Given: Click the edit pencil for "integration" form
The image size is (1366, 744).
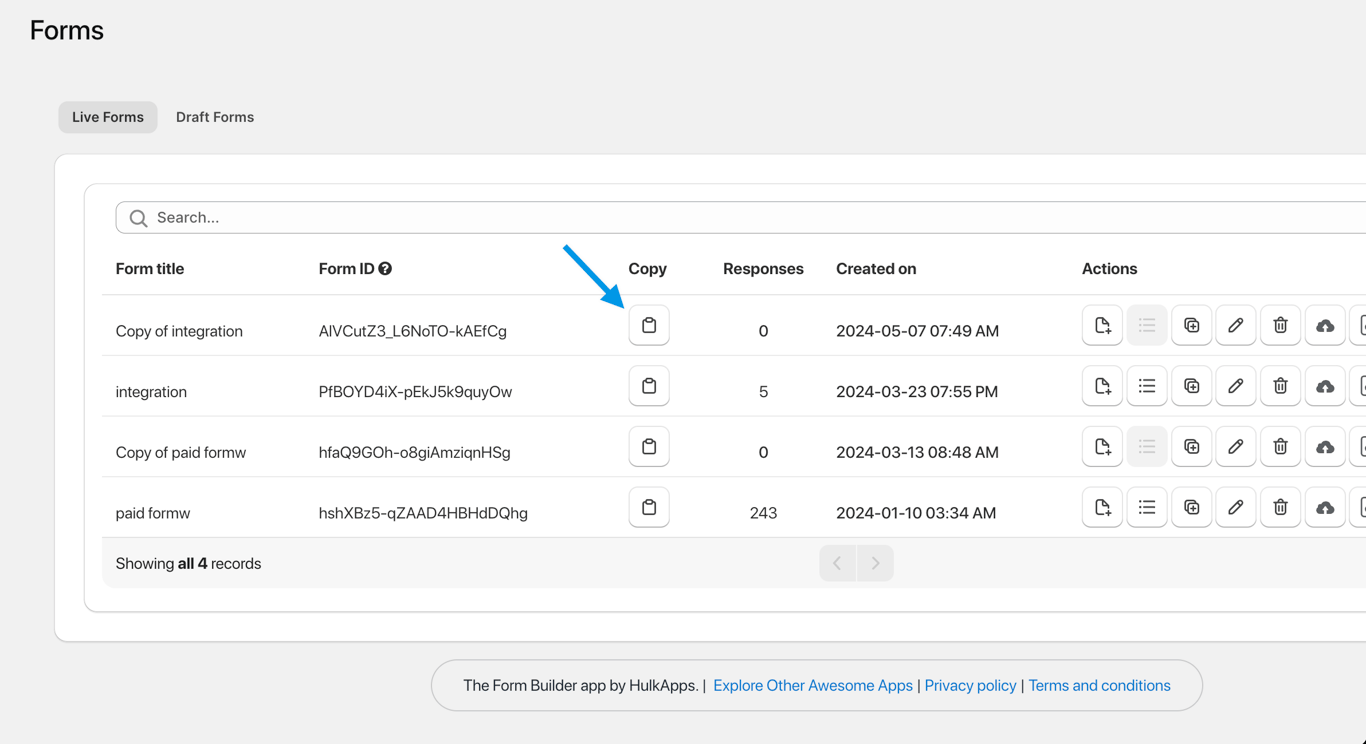Looking at the screenshot, I should coord(1236,387).
